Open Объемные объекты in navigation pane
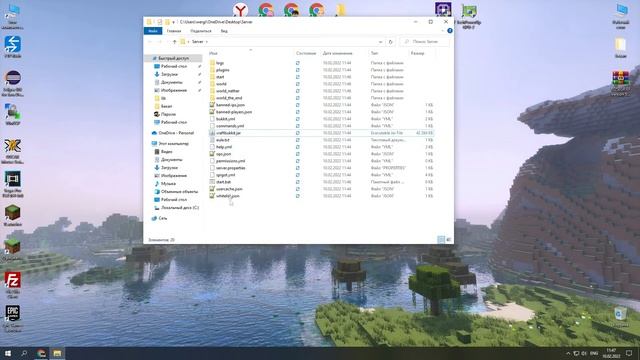This screenshot has width=640, height=360. pyautogui.click(x=179, y=191)
